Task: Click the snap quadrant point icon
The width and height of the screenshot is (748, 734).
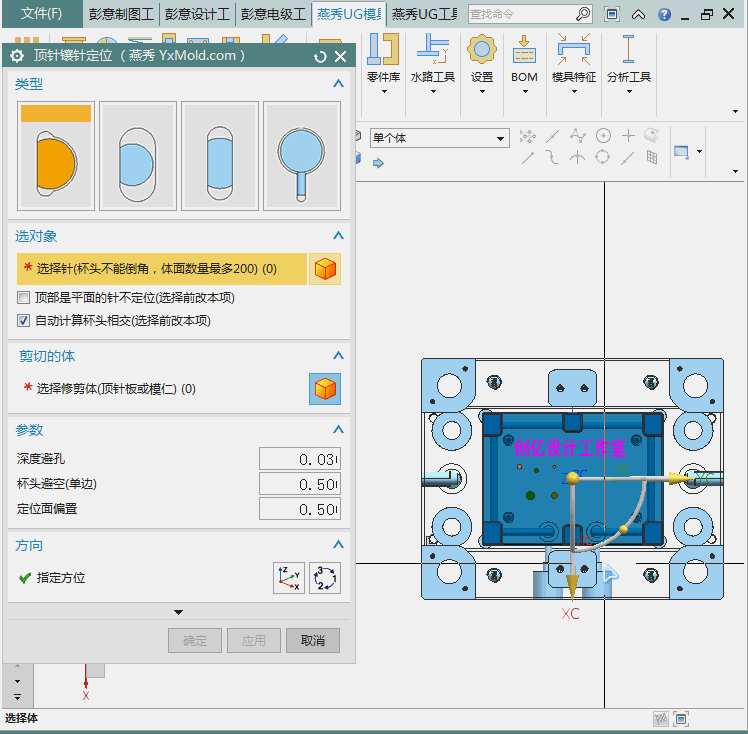Action: [x=603, y=157]
